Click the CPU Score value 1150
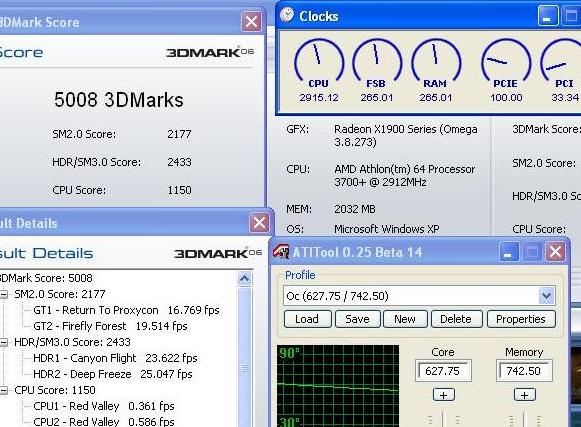The height and width of the screenshot is (427, 581). point(179,190)
